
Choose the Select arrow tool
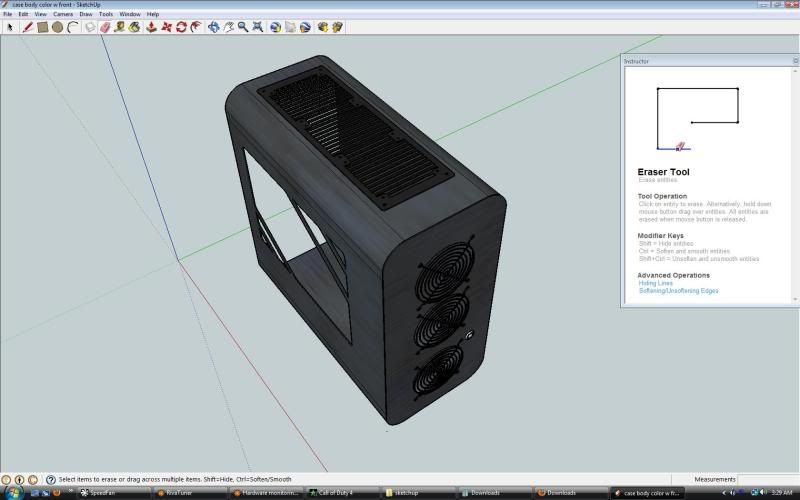(x=10, y=27)
